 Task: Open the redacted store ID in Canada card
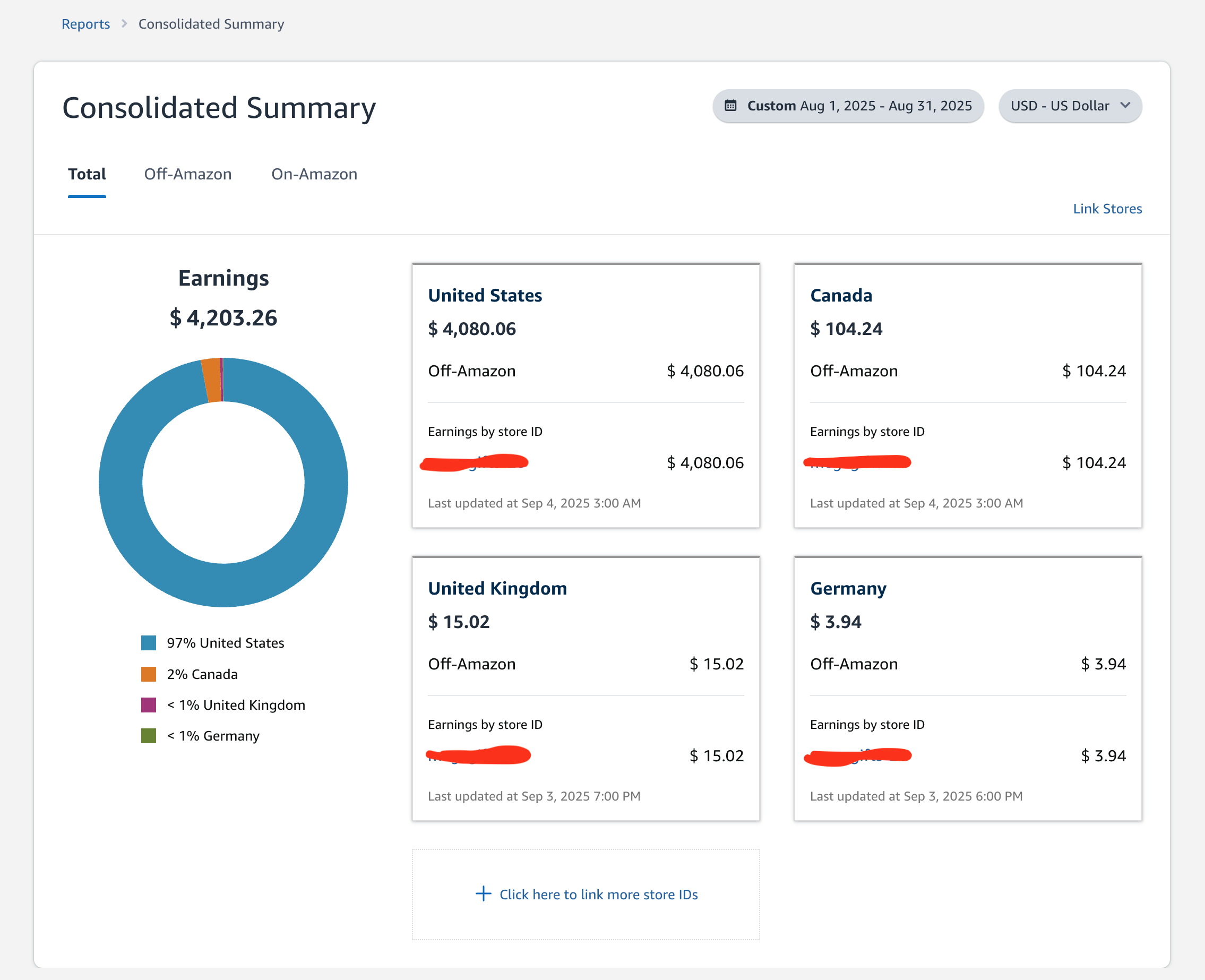click(x=857, y=463)
